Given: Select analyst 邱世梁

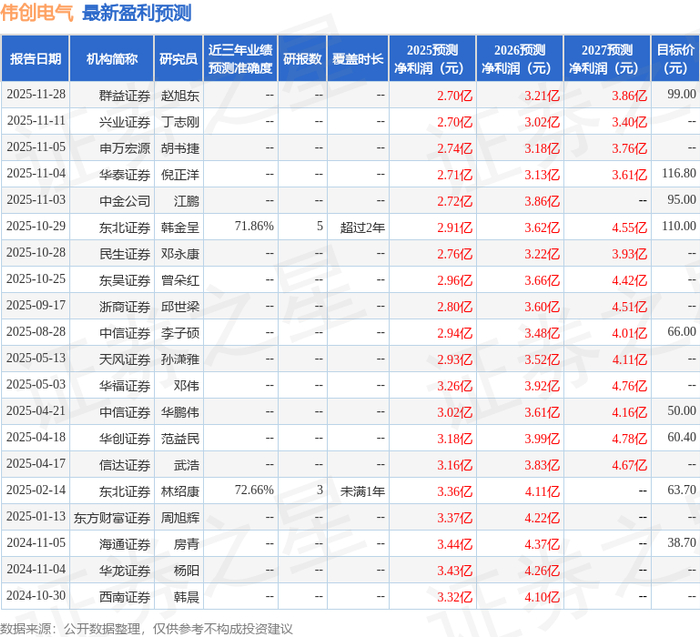Looking at the screenshot, I should point(180,306).
